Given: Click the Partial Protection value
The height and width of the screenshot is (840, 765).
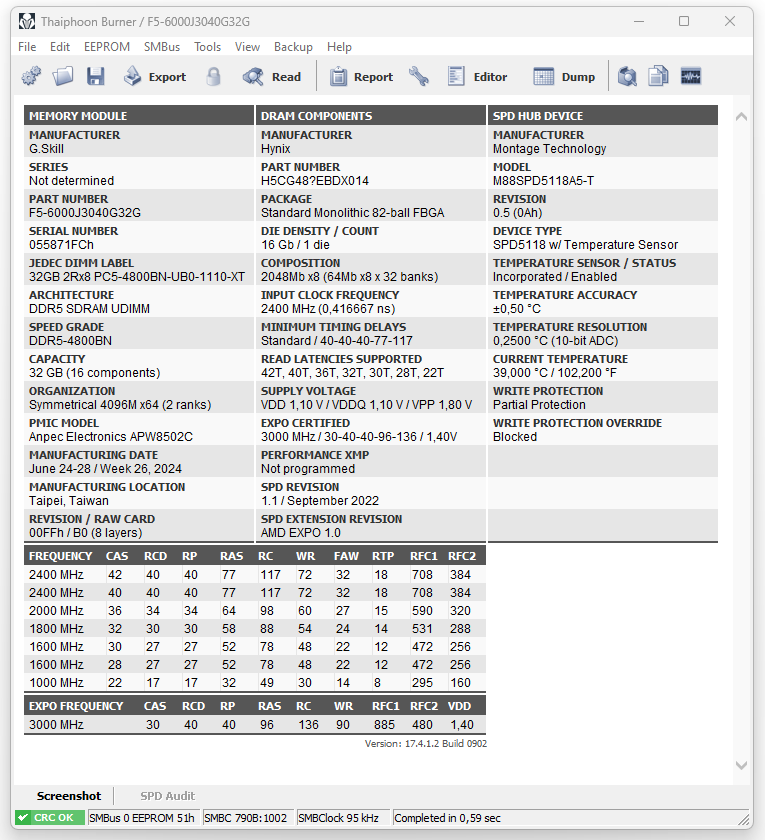Looking at the screenshot, I should [x=539, y=404].
